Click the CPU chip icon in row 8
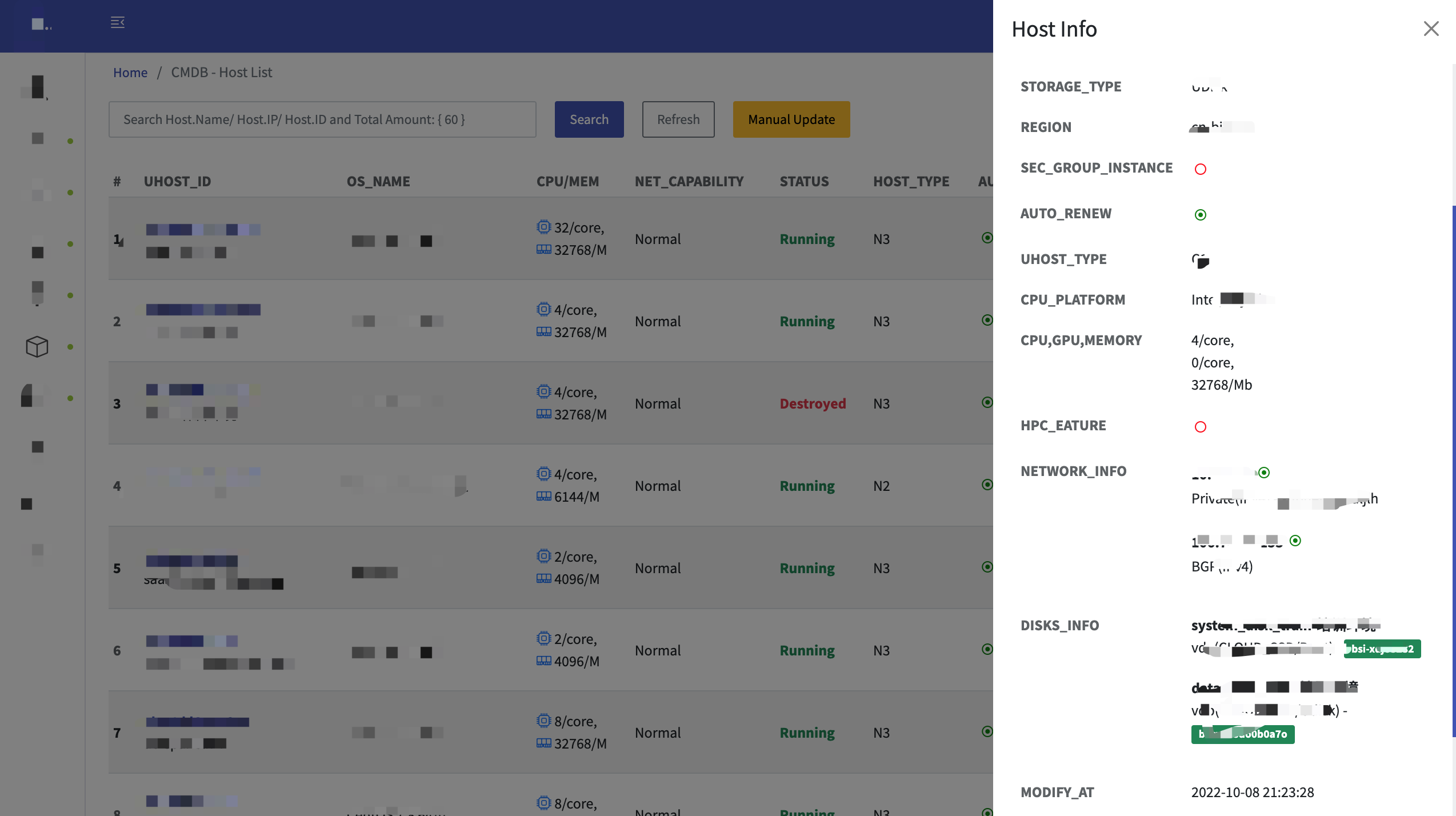The image size is (1456, 816). tap(544, 803)
